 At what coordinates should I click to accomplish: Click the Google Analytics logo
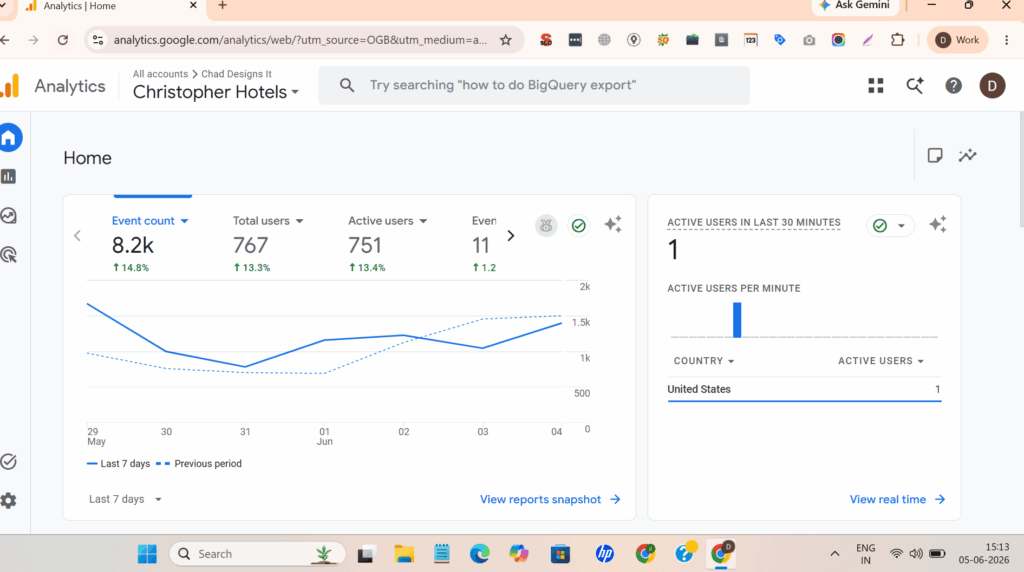click(x=10, y=86)
